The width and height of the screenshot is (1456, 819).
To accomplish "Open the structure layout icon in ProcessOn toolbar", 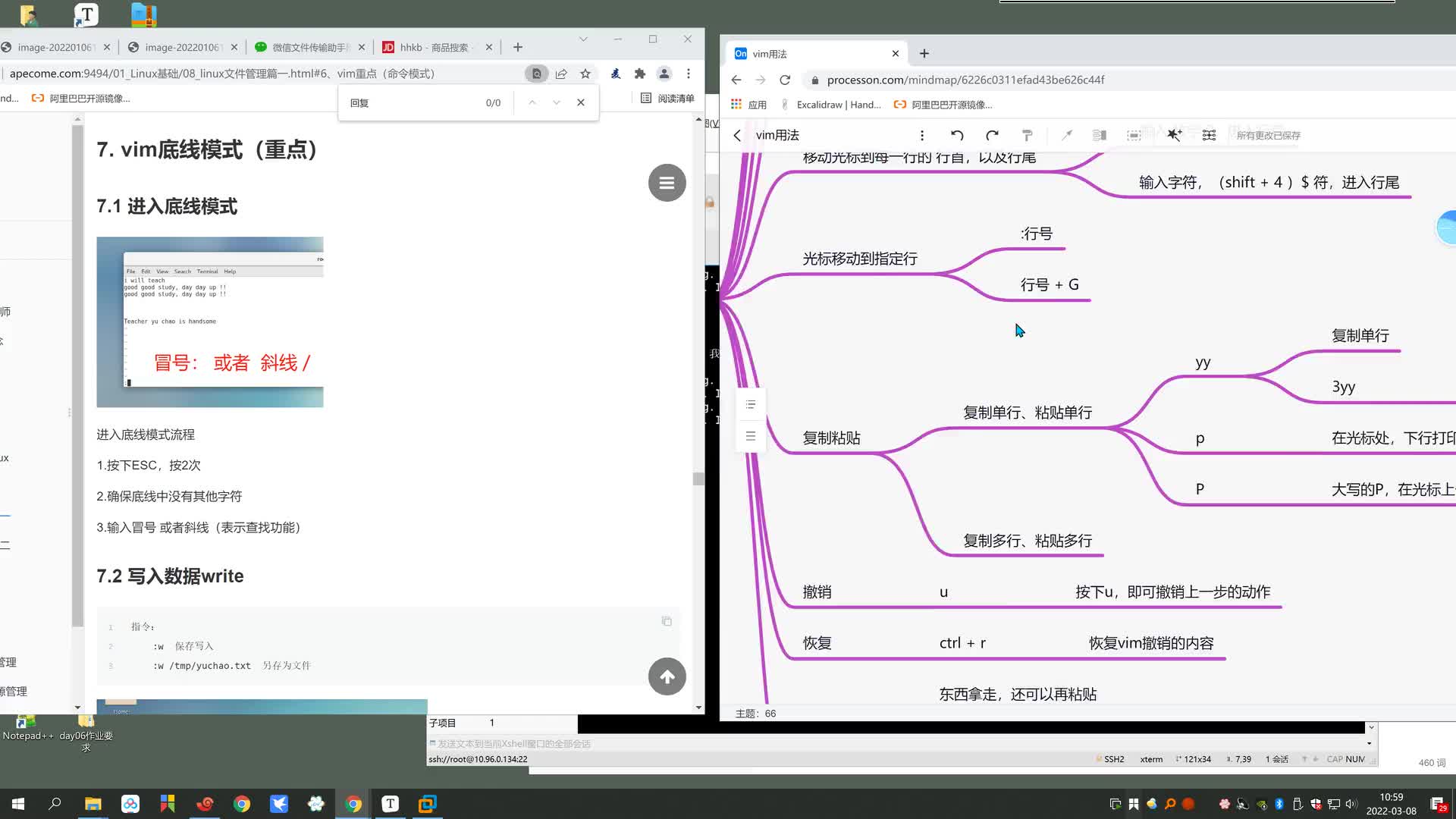I will coord(1210,135).
